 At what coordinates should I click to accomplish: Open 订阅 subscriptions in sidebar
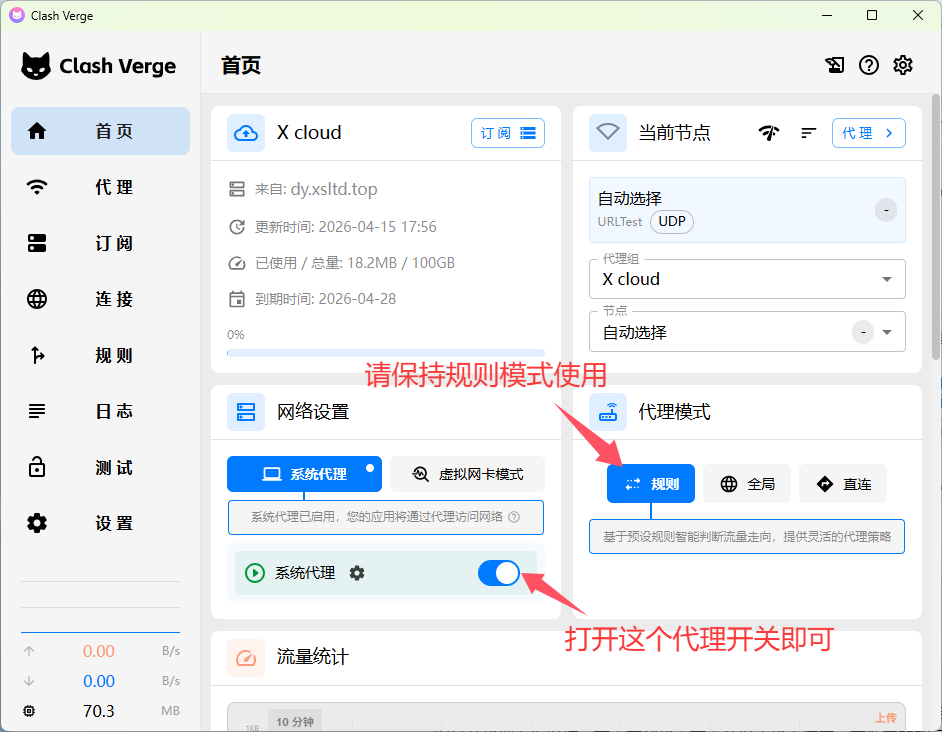pyautogui.click(x=100, y=243)
